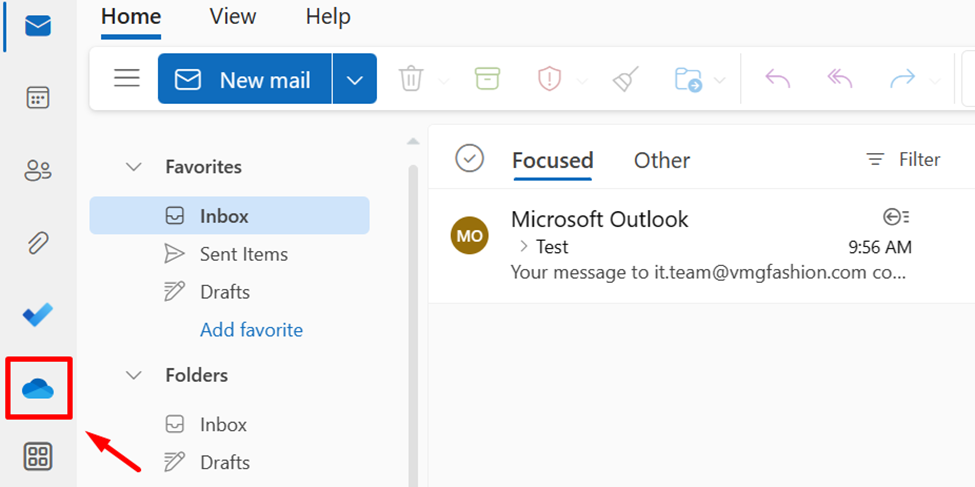Click the New mail button

[245, 79]
